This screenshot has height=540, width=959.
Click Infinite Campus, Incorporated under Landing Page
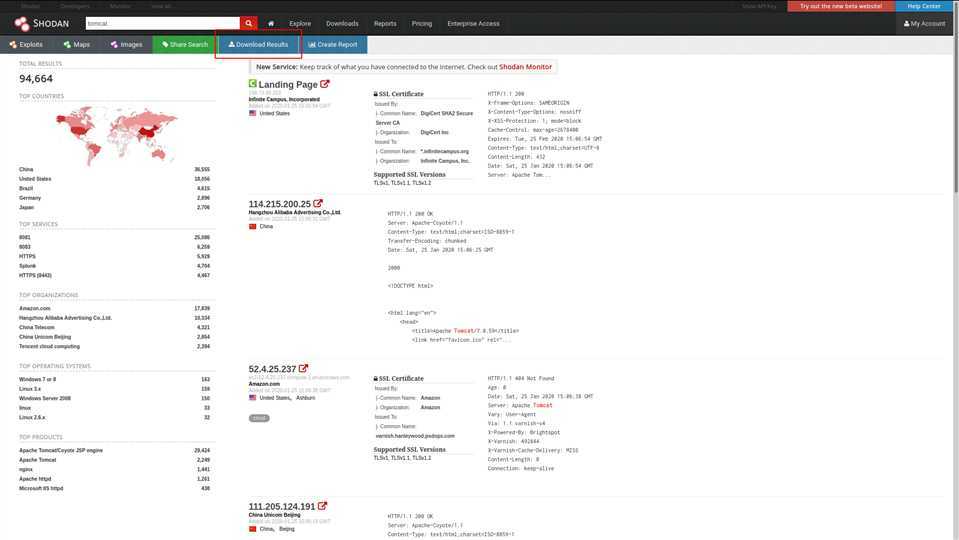tap(284, 99)
